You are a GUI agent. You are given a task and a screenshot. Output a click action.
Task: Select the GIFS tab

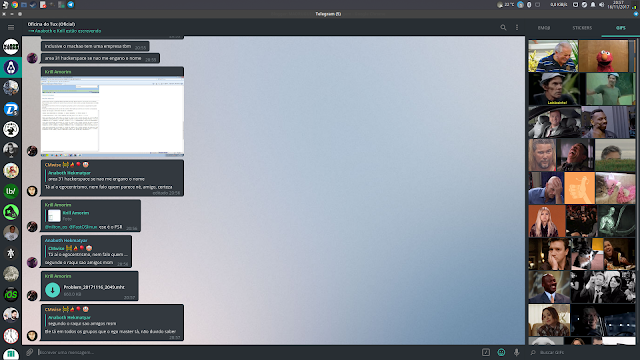click(x=621, y=28)
